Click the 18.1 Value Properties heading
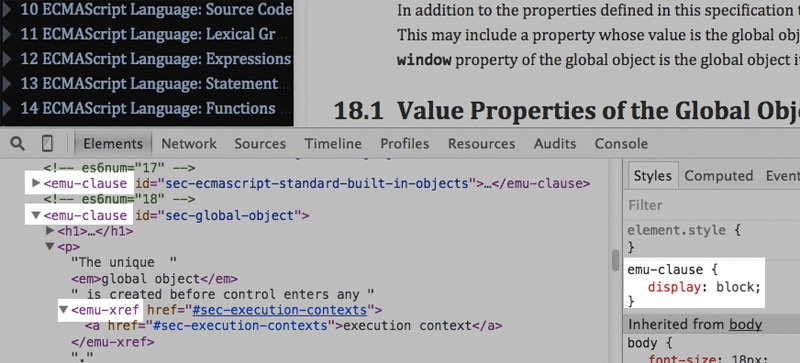This screenshot has height=363, width=800. (566, 111)
